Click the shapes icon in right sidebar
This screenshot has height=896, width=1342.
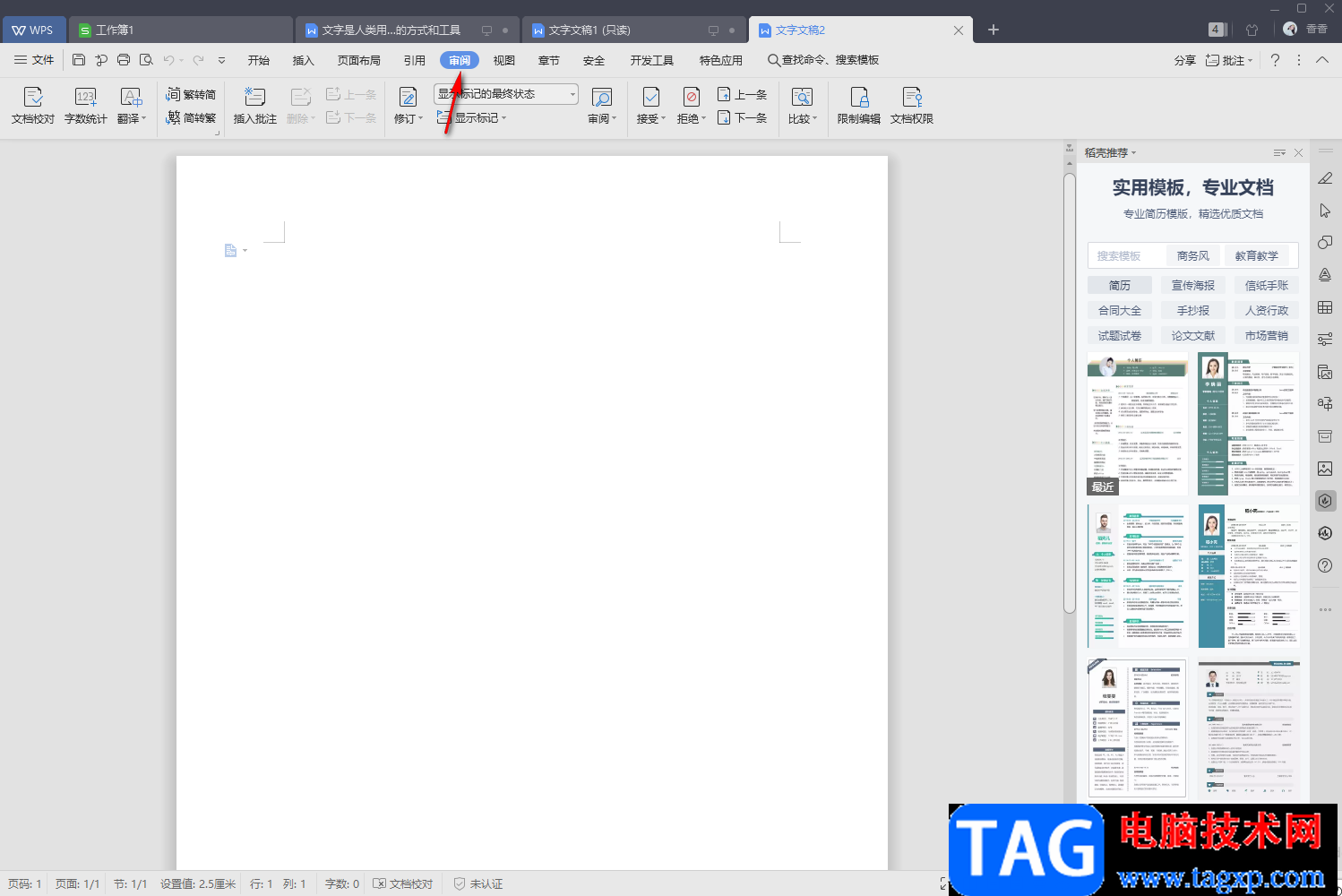click(1325, 243)
